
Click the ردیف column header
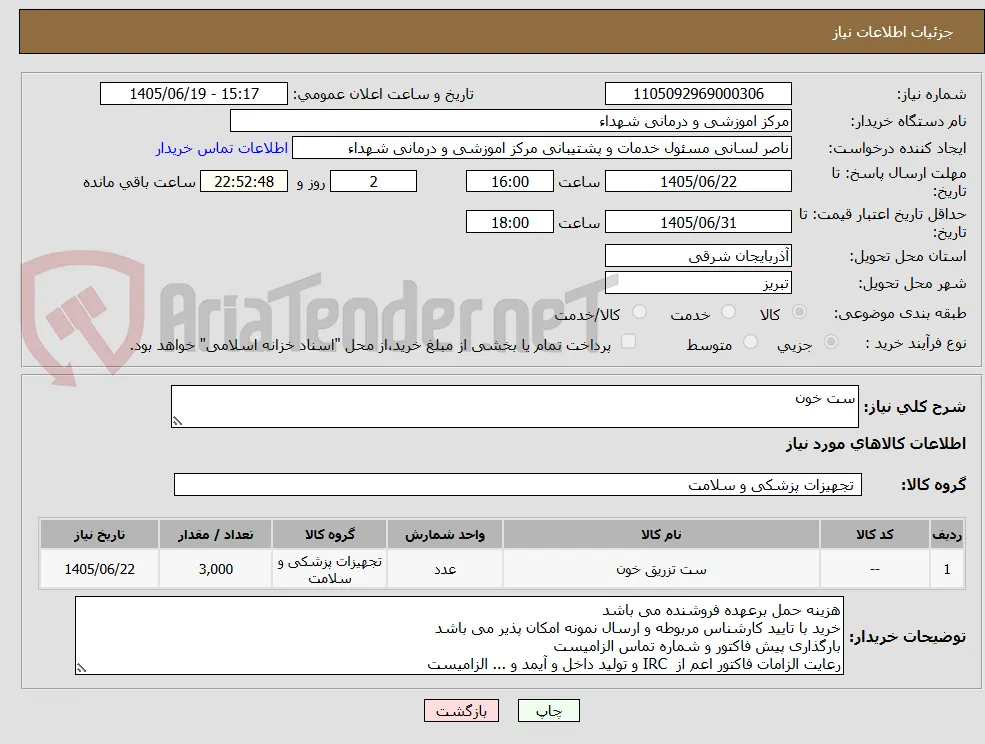click(x=947, y=534)
